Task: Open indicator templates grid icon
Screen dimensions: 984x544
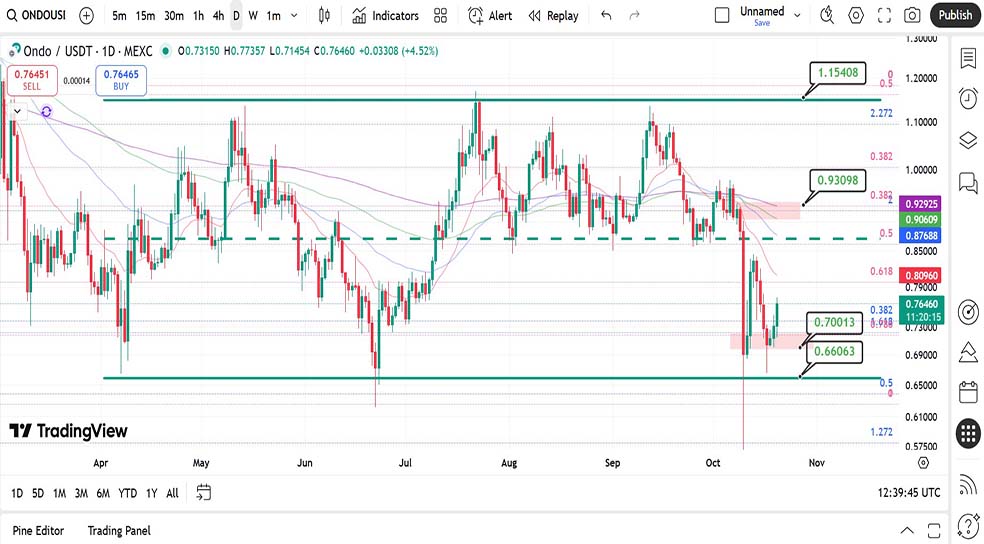Action: click(x=441, y=15)
